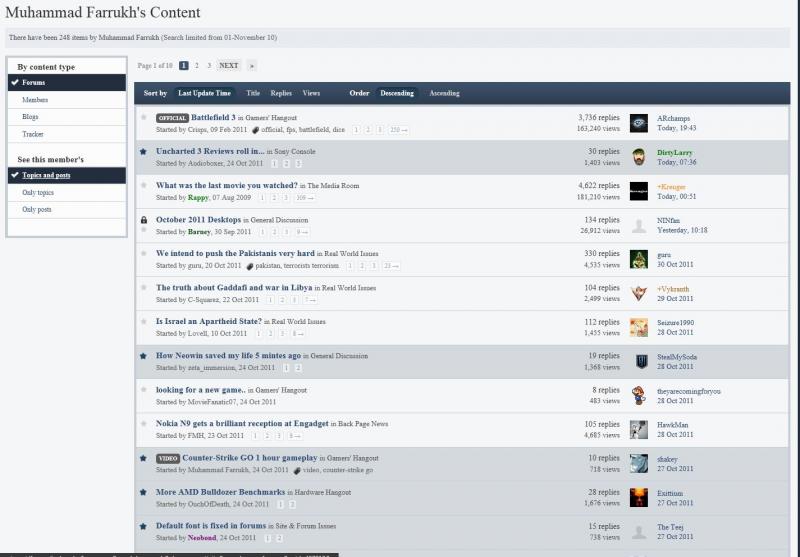Open Rappy's member profile
The height and width of the screenshot is (557, 800).
198,198
